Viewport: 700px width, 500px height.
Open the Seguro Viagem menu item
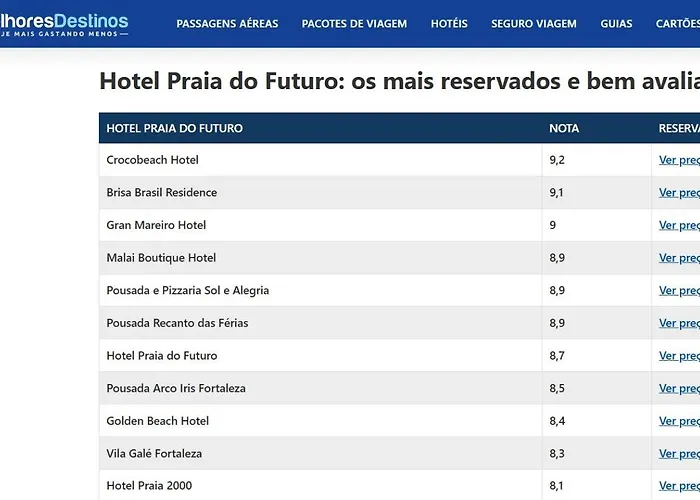point(534,24)
